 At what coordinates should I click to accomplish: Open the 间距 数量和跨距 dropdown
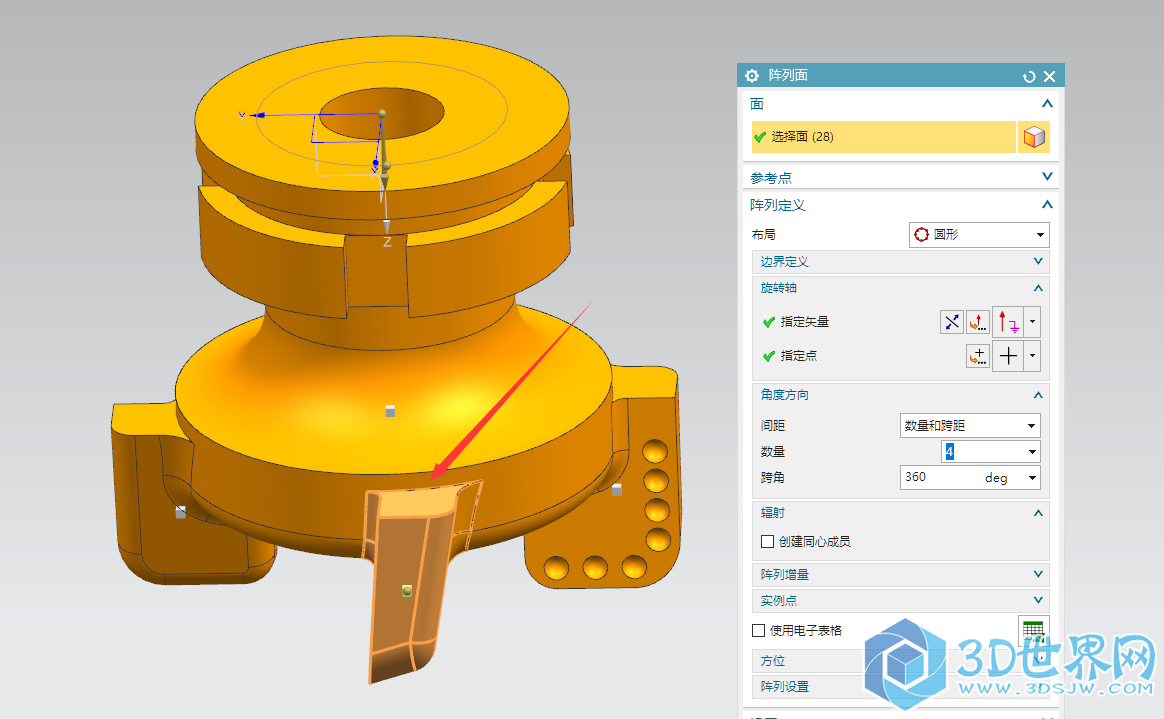coord(970,426)
